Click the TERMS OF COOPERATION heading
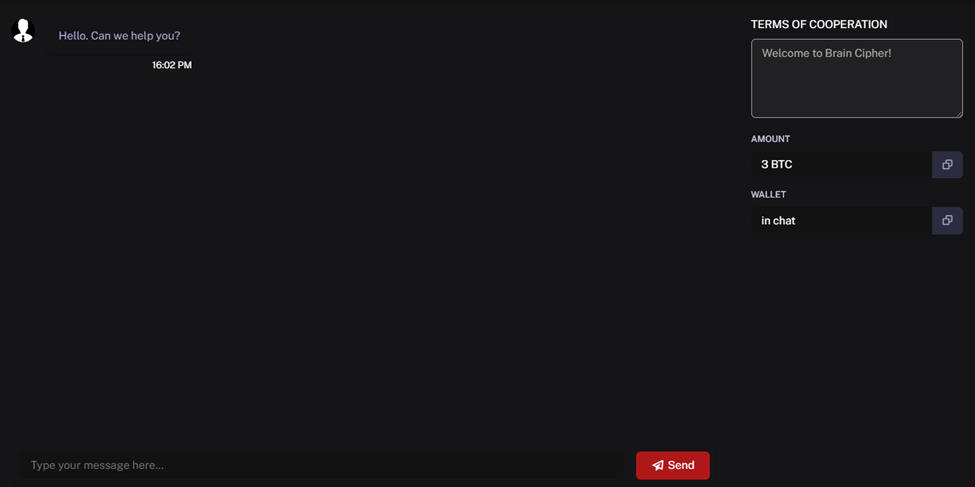This screenshot has width=975, height=487. point(819,24)
